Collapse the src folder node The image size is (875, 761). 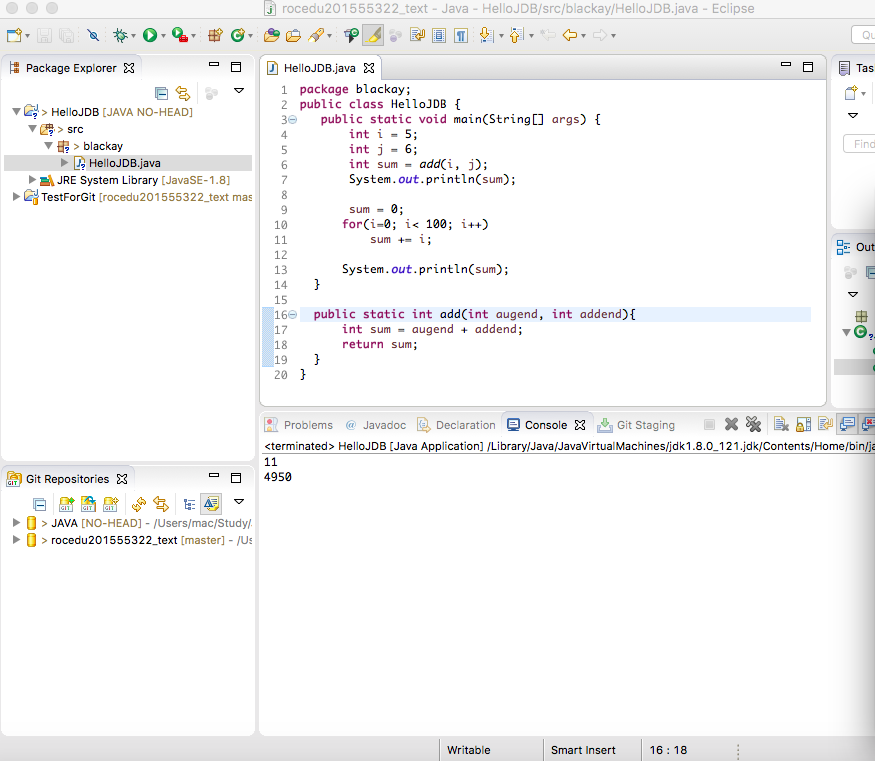[32, 129]
